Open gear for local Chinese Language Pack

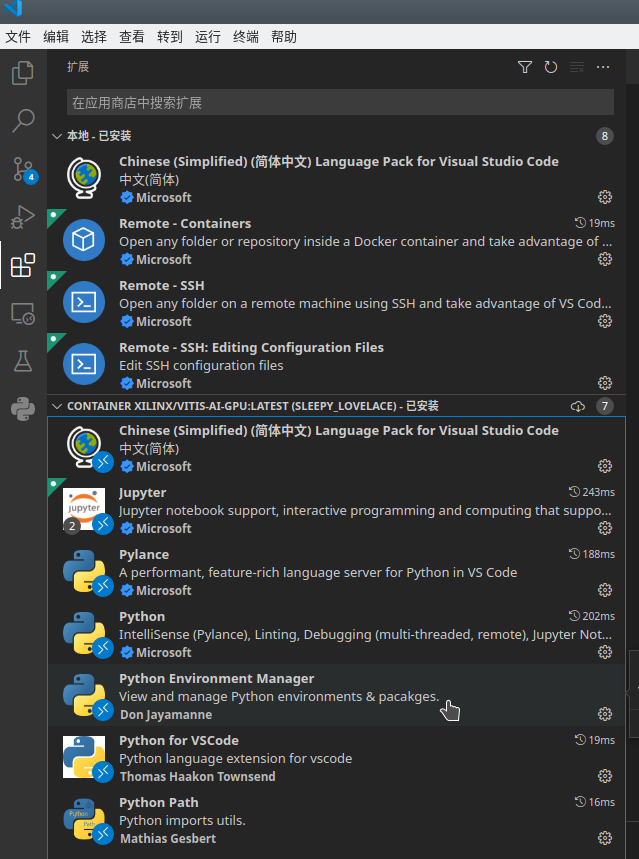(604, 197)
